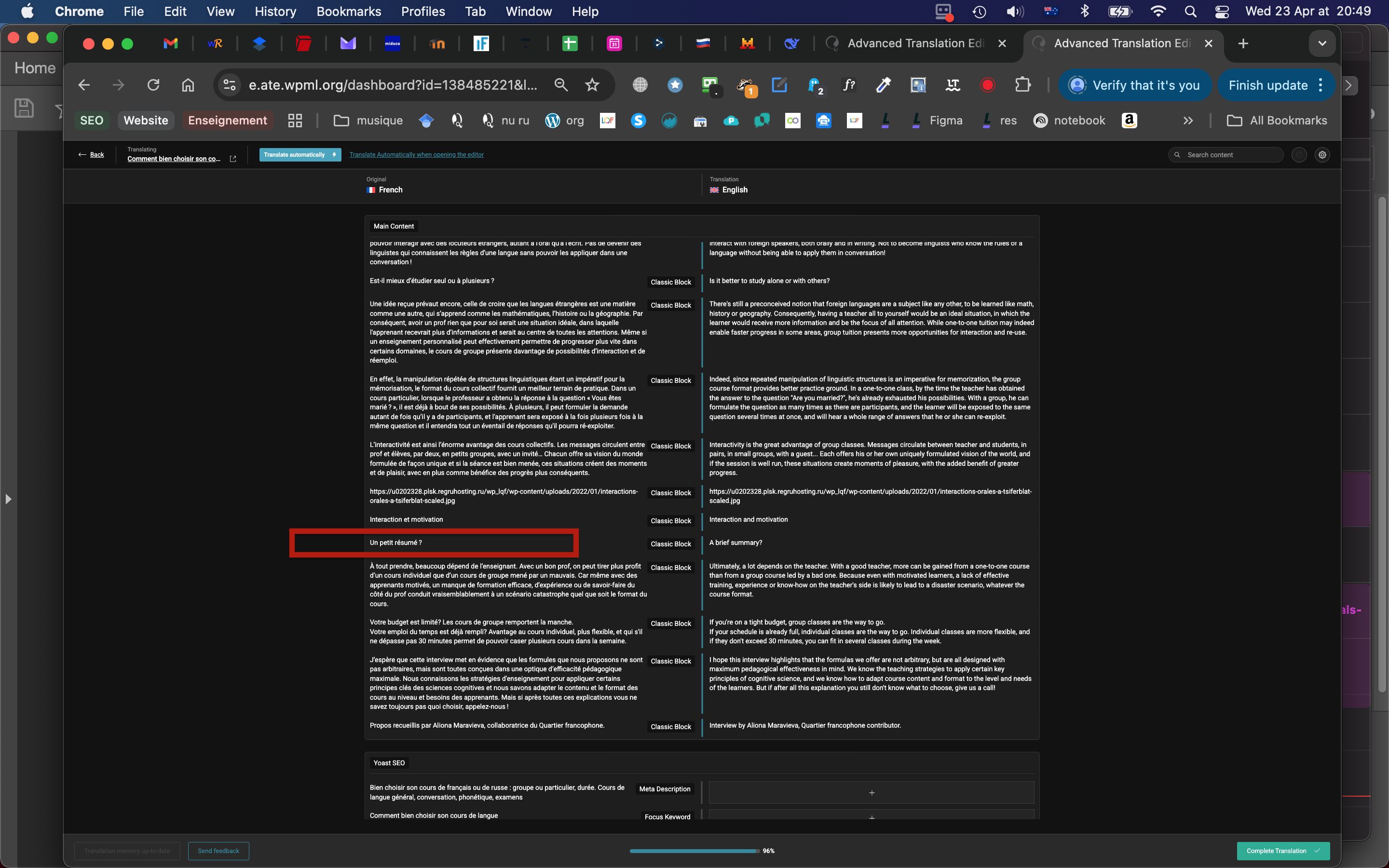Open Chrome three-dot menu
Viewport: 1389px width, 868px height.
click(1321, 85)
